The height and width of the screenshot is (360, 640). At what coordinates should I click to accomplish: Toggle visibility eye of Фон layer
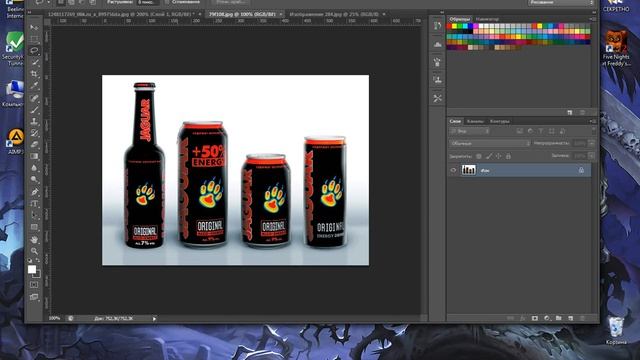click(x=453, y=170)
